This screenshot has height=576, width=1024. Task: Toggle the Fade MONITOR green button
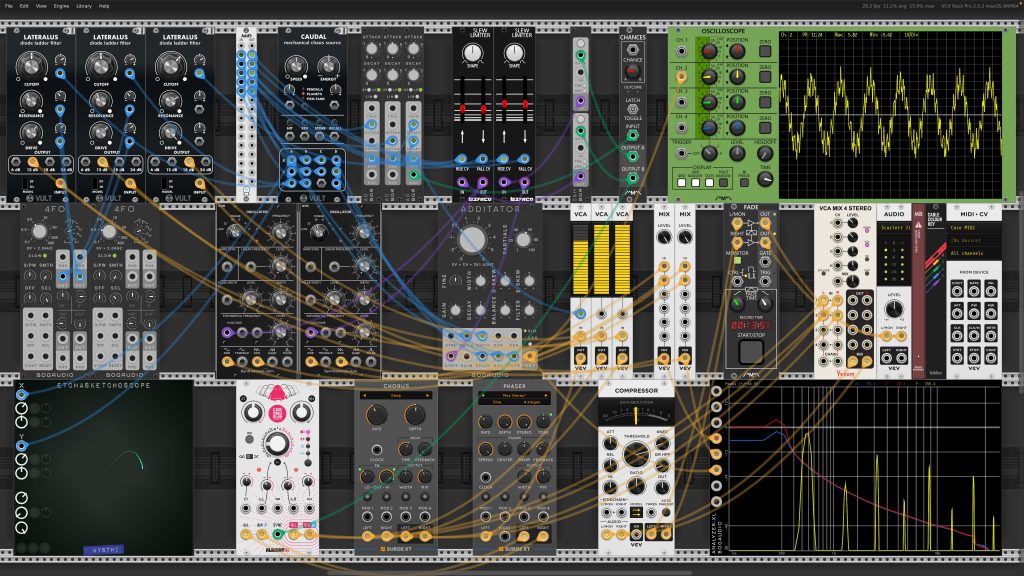[x=737, y=261]
